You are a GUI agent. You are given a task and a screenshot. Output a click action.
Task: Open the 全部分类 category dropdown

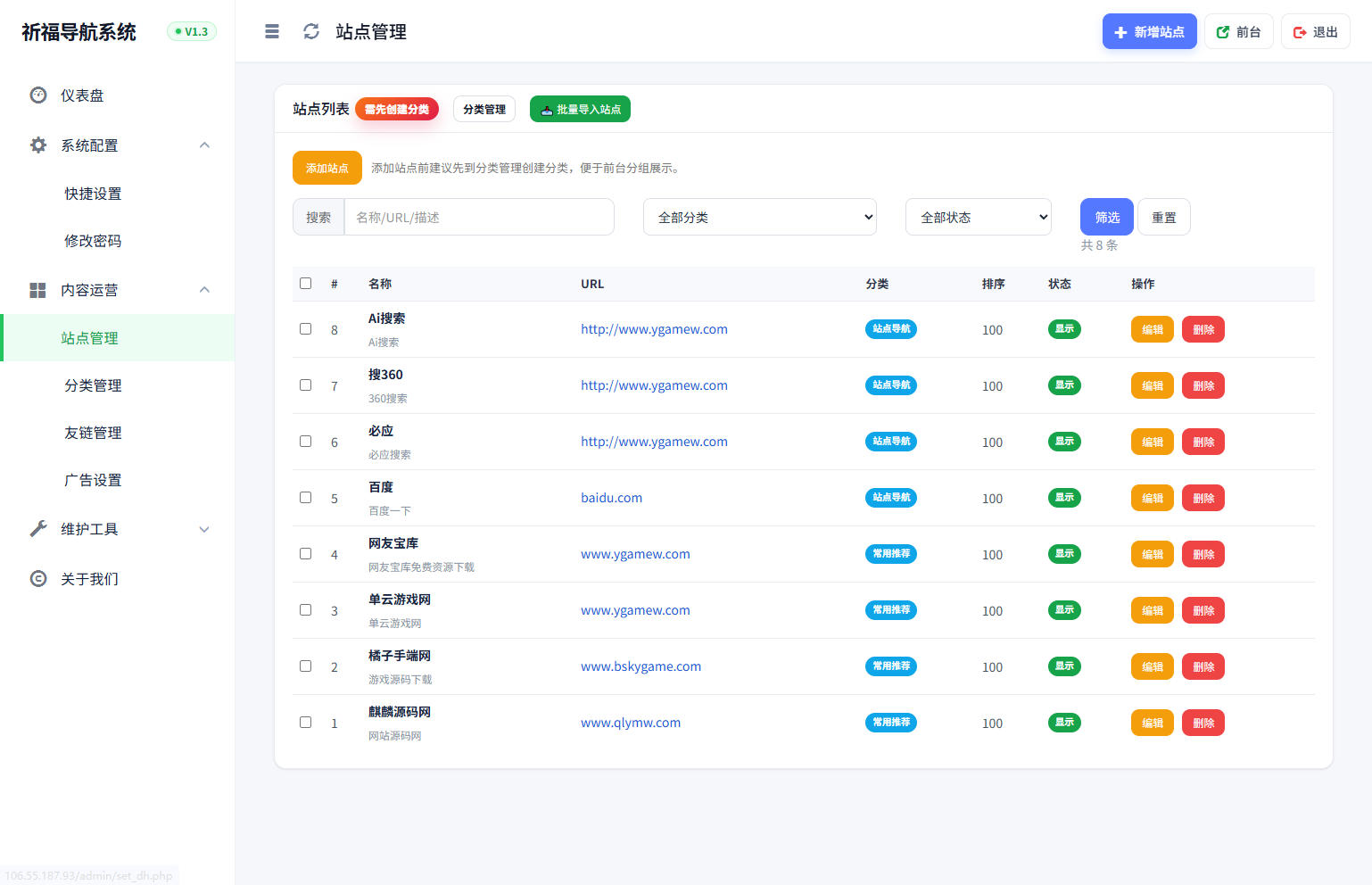coord(760,217)
